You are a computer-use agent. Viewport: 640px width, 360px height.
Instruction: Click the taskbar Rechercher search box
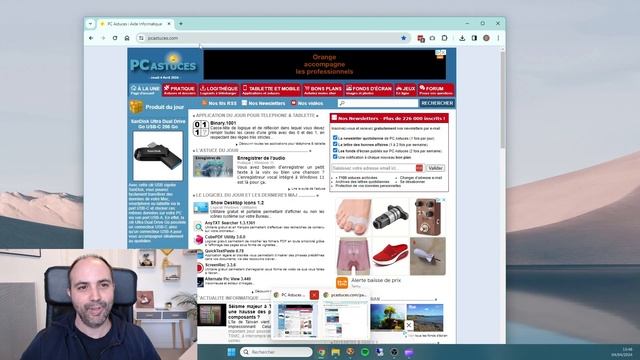(x=276, y=352)
